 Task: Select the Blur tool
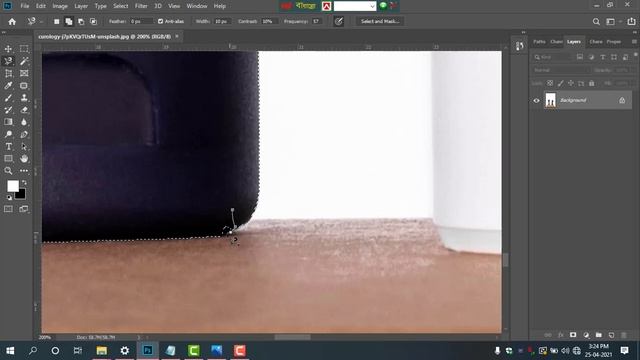click(24, 122)
